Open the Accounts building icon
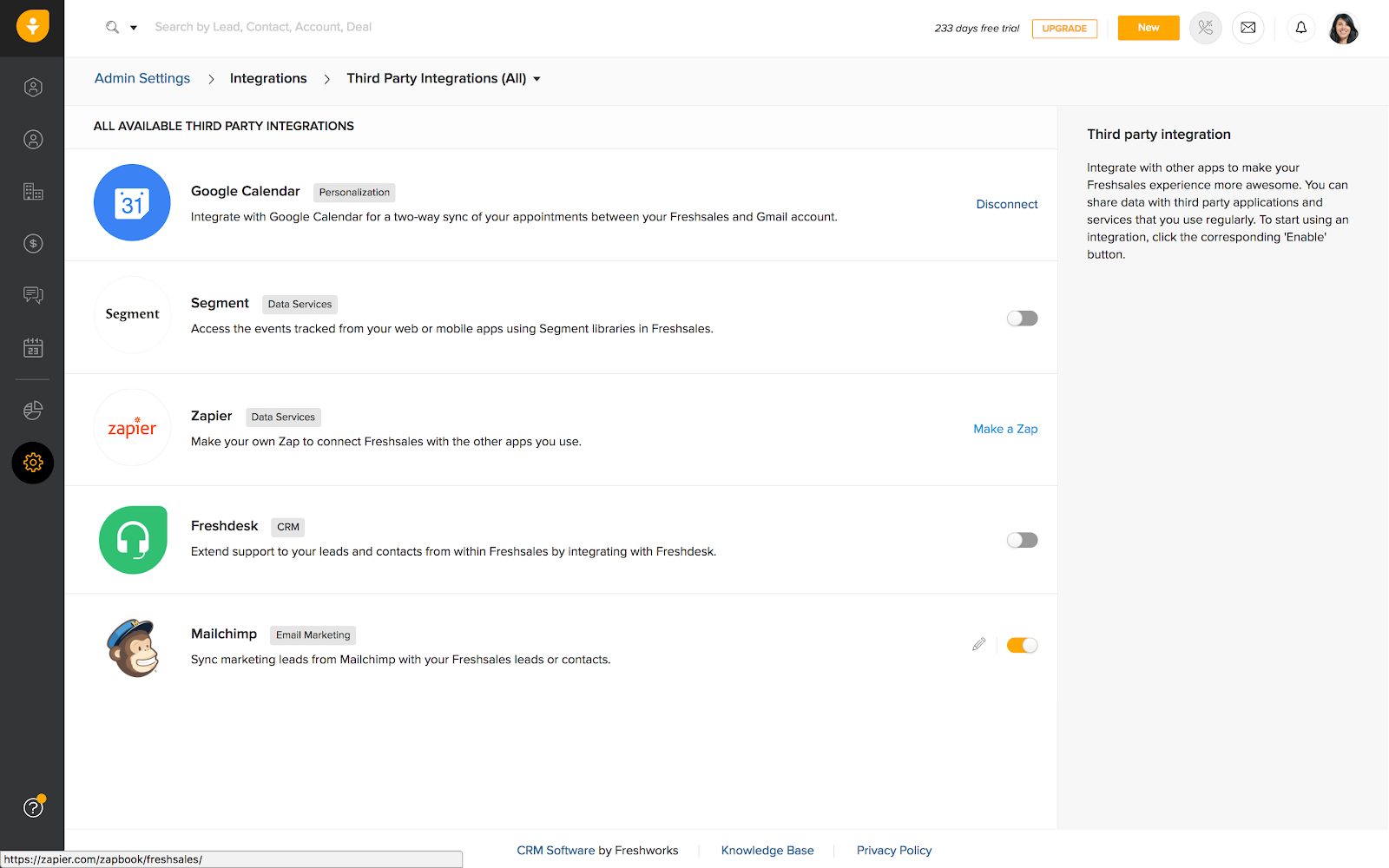The width and height of the screenshot is (1389, 868). click(x=33, y=192)
